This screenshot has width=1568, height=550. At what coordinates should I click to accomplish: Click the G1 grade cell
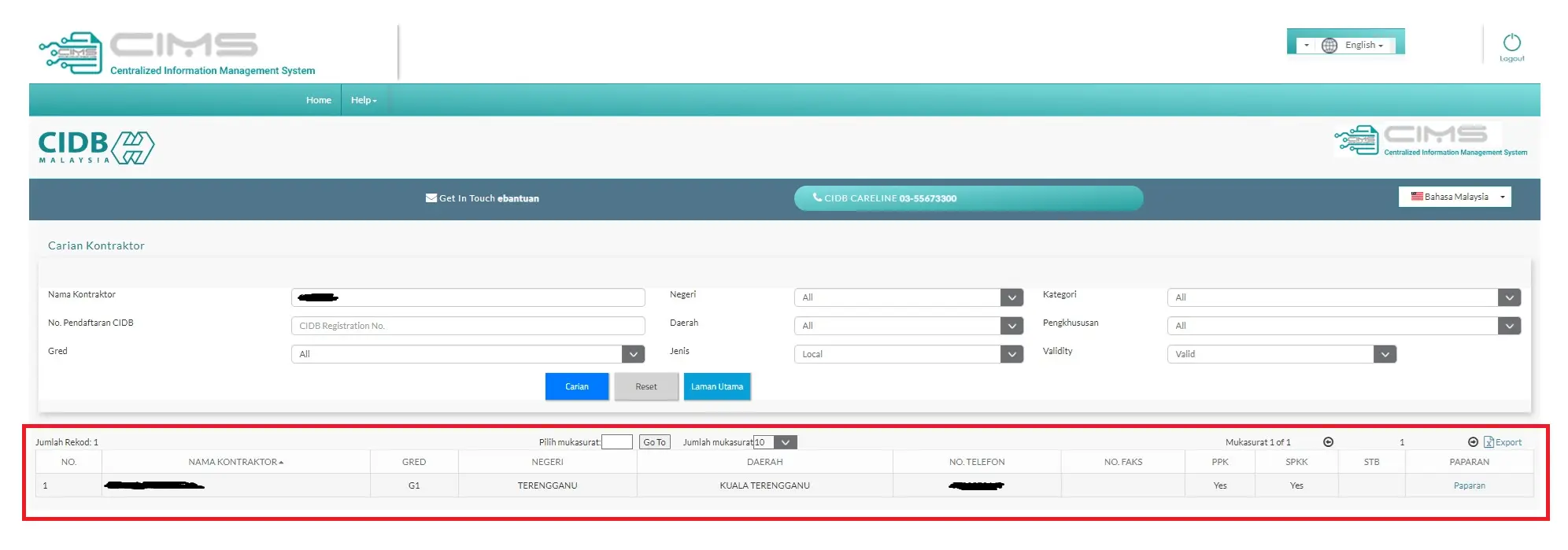pyautogui.click(x=414, y=485)
